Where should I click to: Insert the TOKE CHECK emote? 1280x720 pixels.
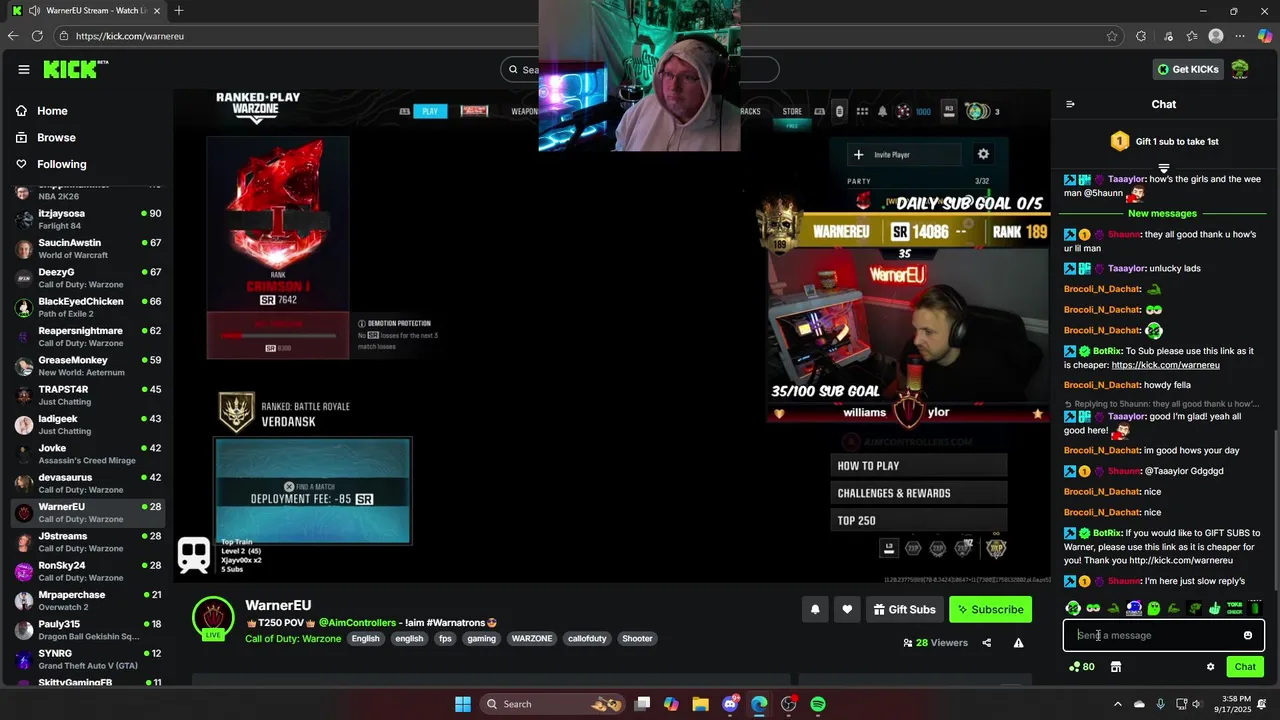tap(1235, 607)
